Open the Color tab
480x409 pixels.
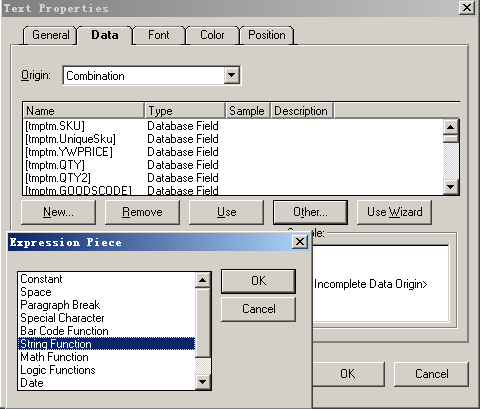(x=212, y=35)
